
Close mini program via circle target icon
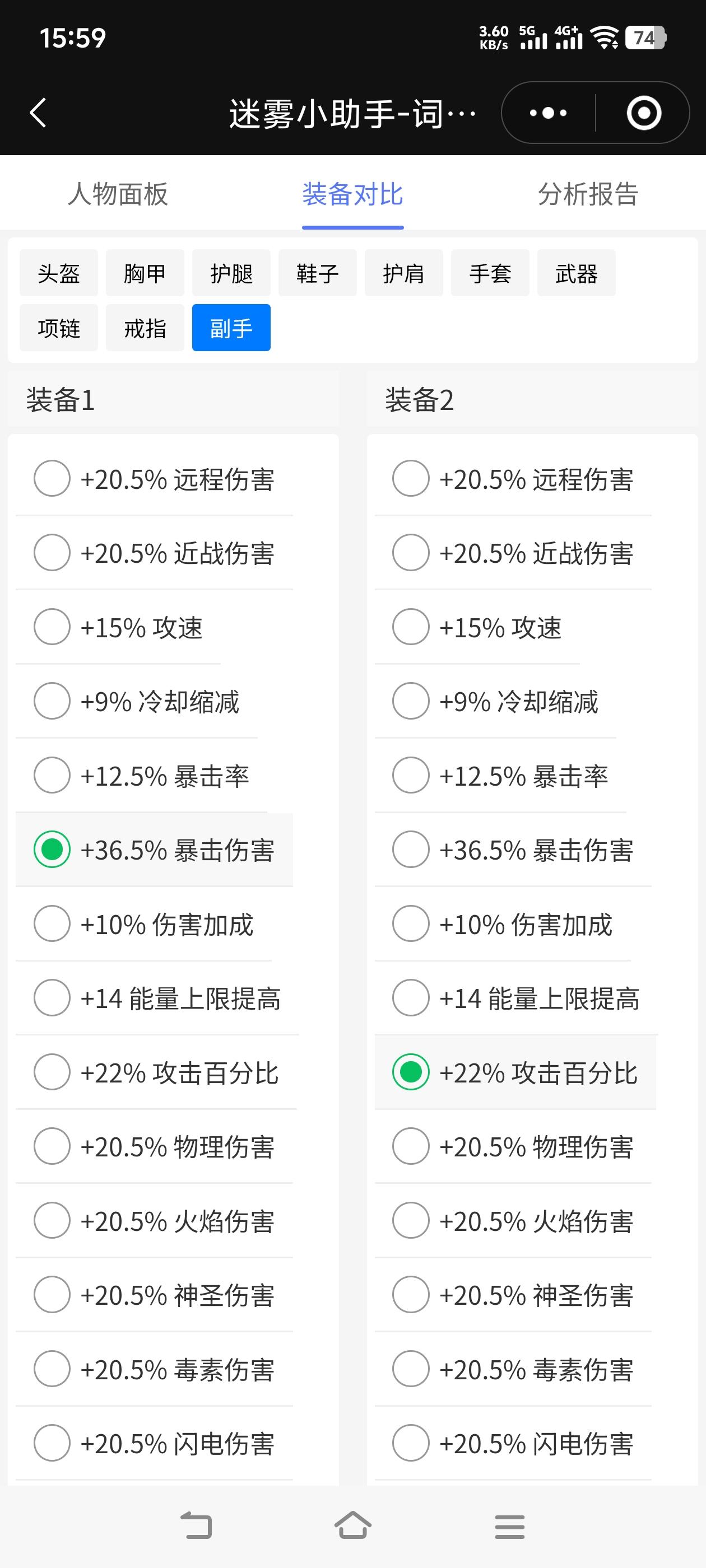tap(643, 113)
